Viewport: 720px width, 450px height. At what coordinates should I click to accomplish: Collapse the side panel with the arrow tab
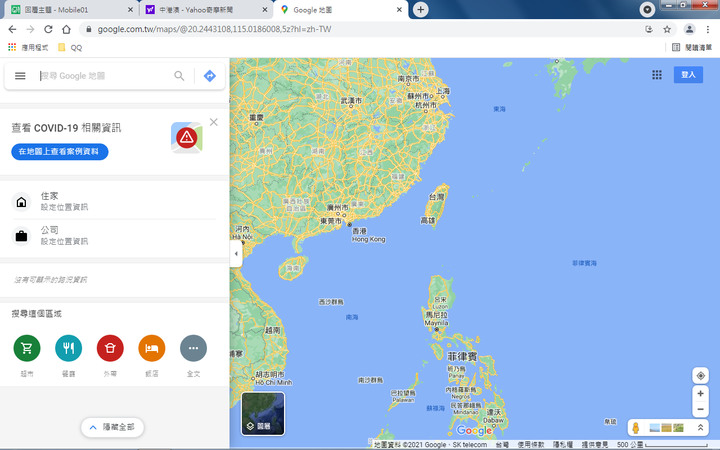tap(236, 253)
